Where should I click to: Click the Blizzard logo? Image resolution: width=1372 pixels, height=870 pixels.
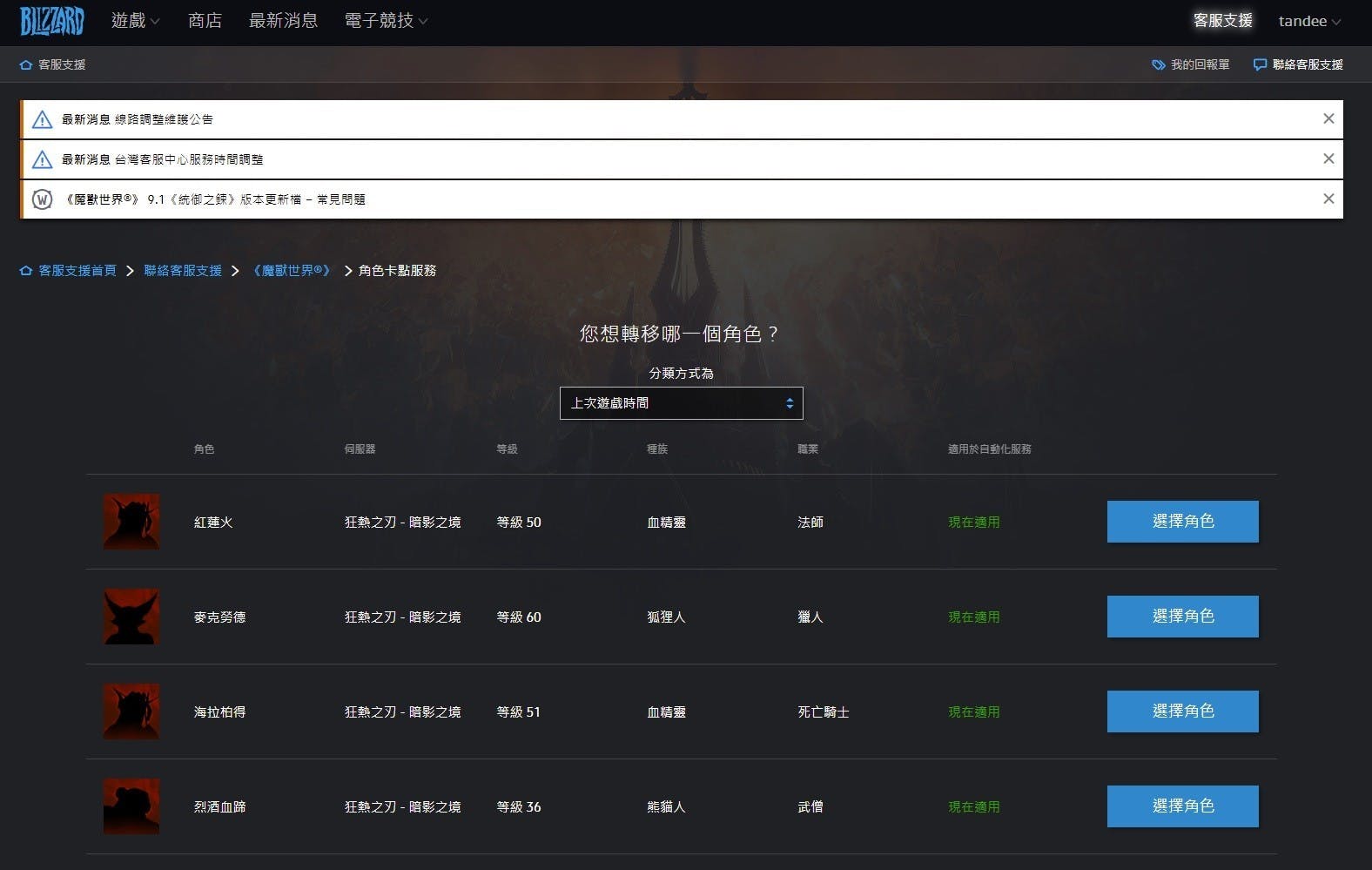coord(52,21)
